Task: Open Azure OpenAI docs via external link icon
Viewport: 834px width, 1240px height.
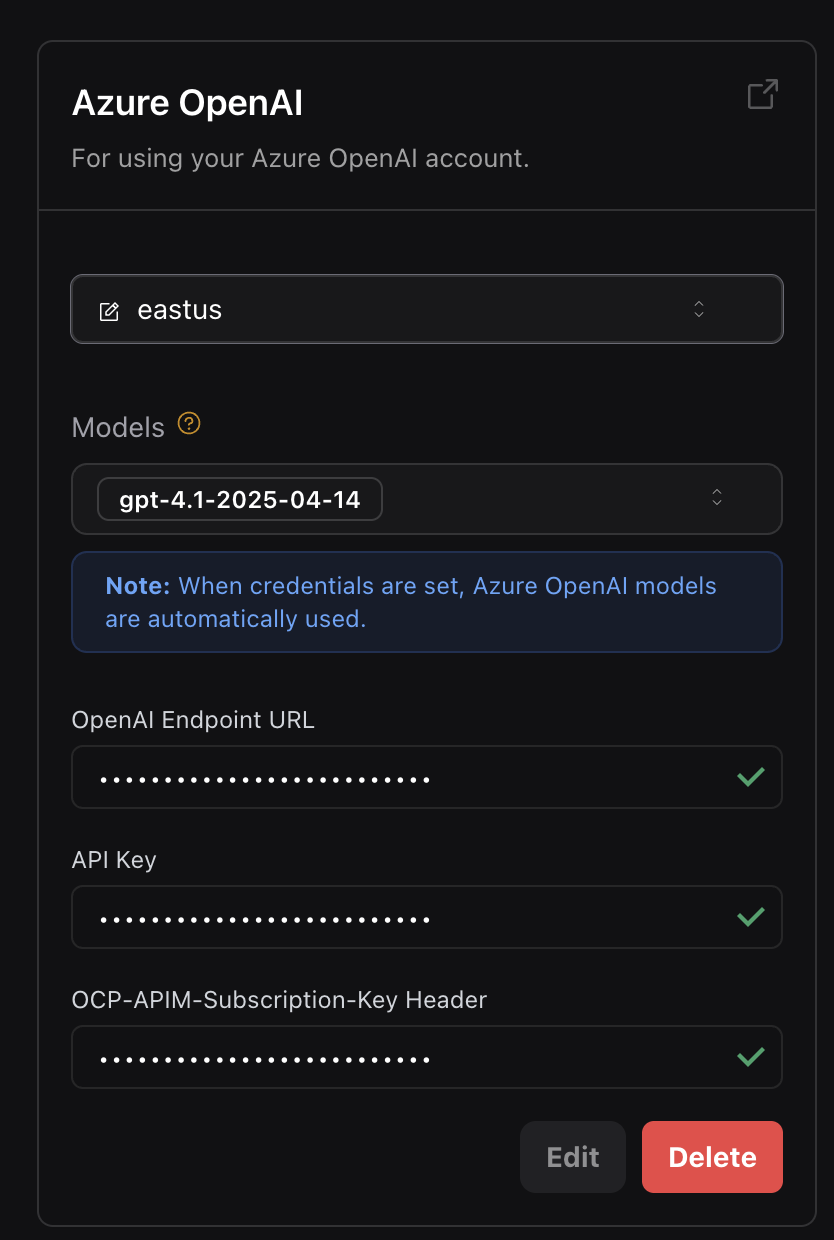Action: coord(761,94)
